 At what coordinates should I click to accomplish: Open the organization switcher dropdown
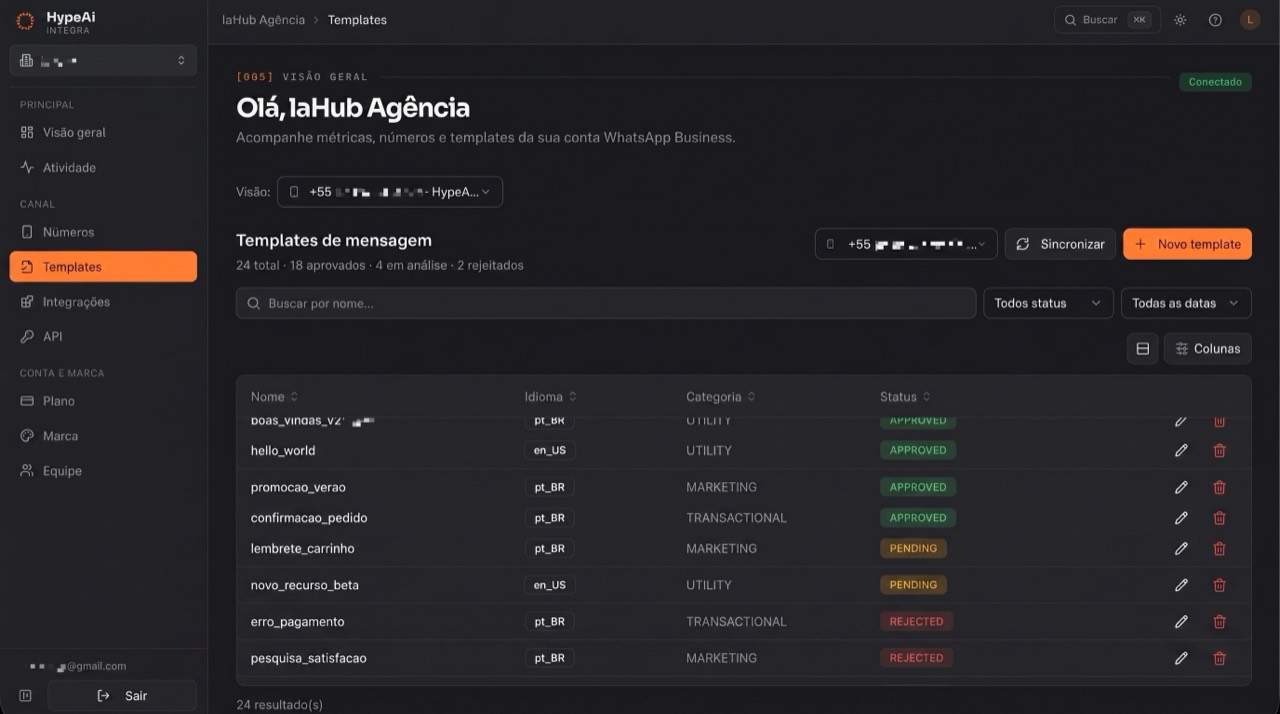(103, 61)
